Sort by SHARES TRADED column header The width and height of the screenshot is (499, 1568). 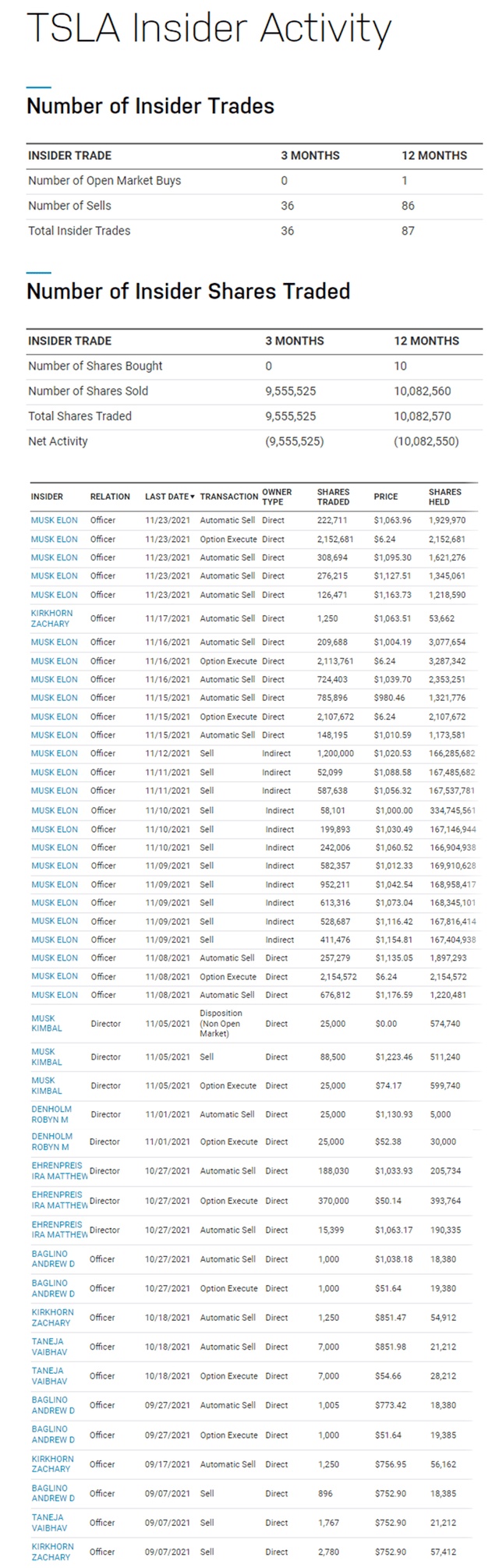point(333,497)
